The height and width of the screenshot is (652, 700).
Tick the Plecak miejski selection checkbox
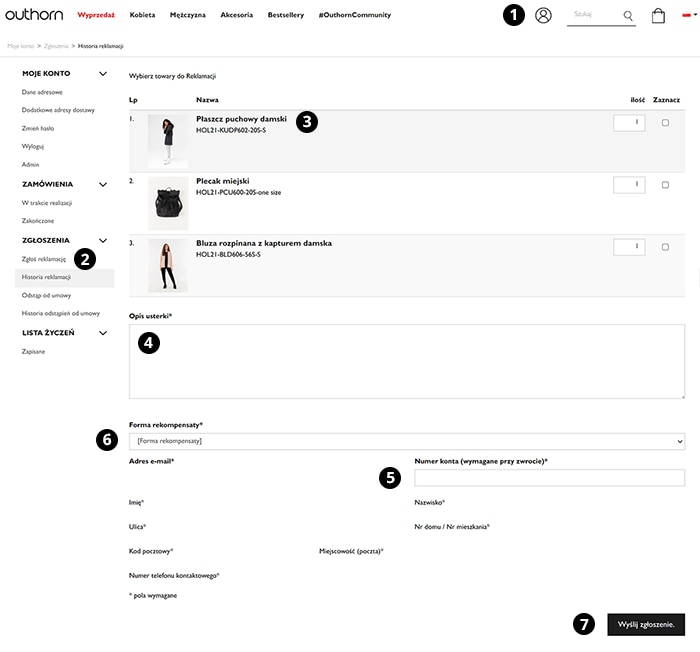click(665, 184)
